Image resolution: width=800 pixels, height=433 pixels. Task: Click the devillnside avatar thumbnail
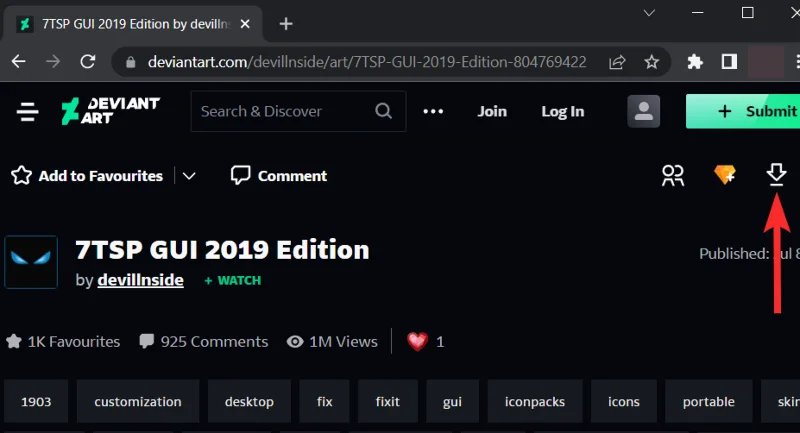tap(31, 262)
